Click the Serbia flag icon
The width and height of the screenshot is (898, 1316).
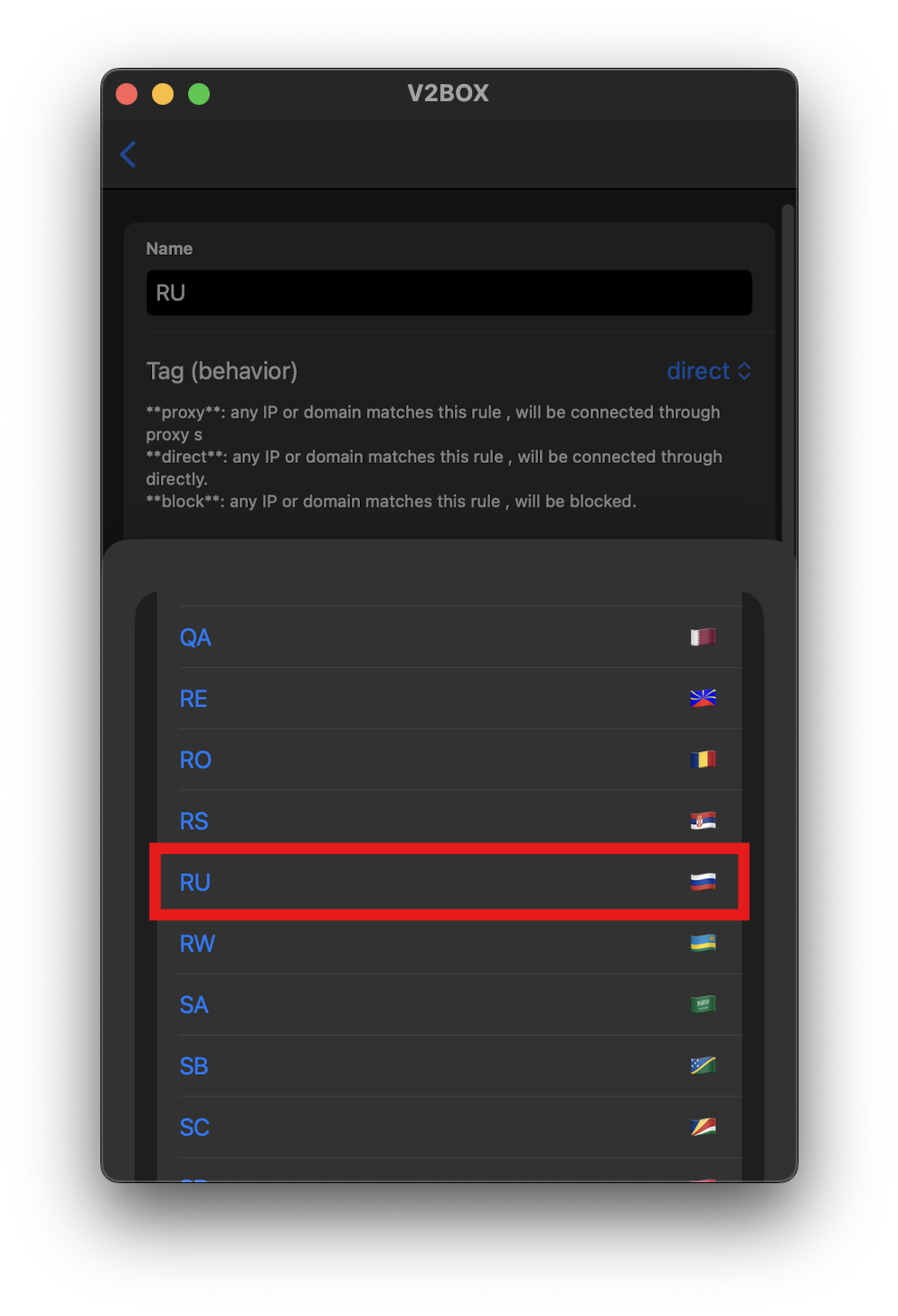[703, 821]
